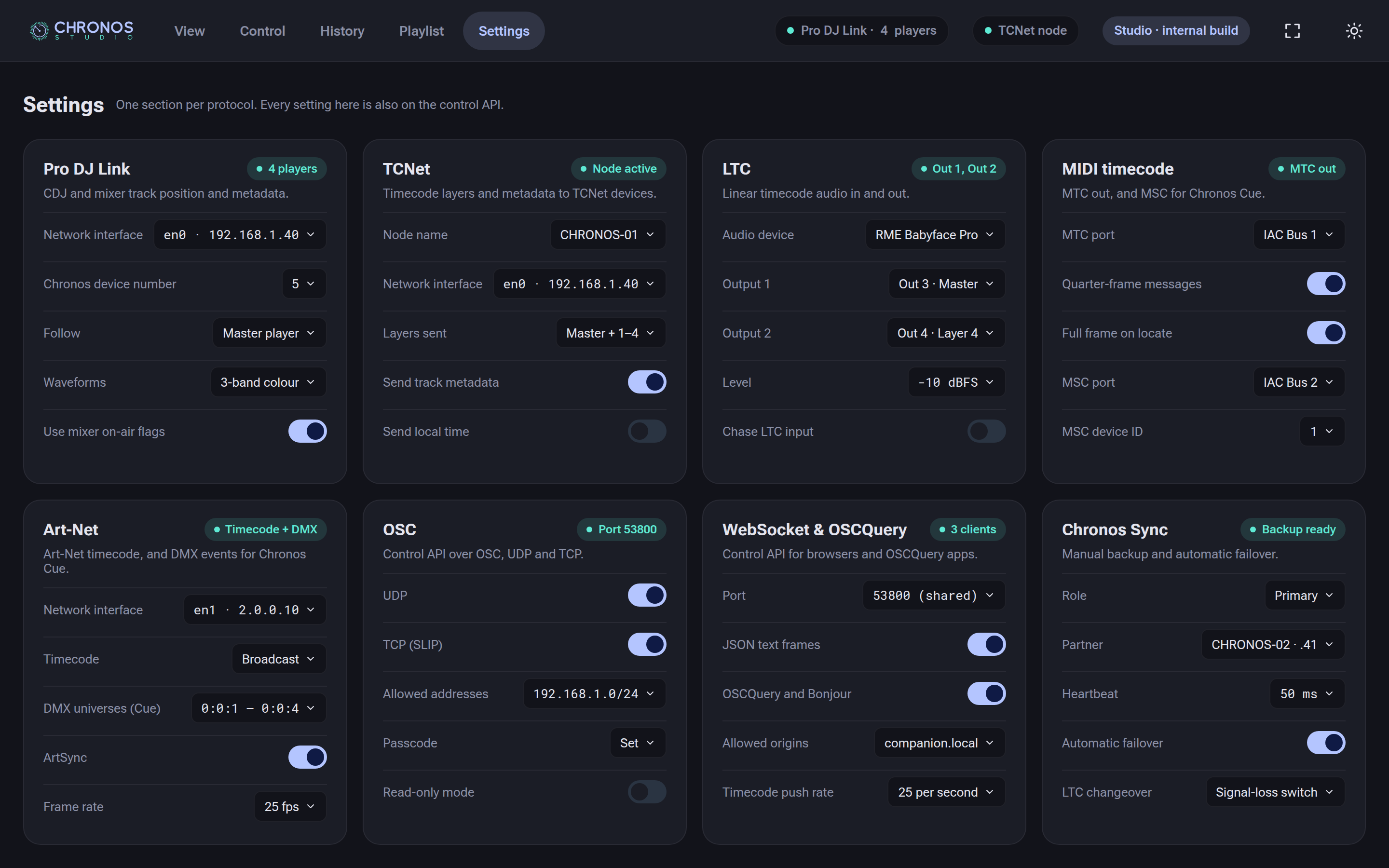1389x868 pixels.
Task: Open Allowed origins companion.local dropdown
Action: 940,743
